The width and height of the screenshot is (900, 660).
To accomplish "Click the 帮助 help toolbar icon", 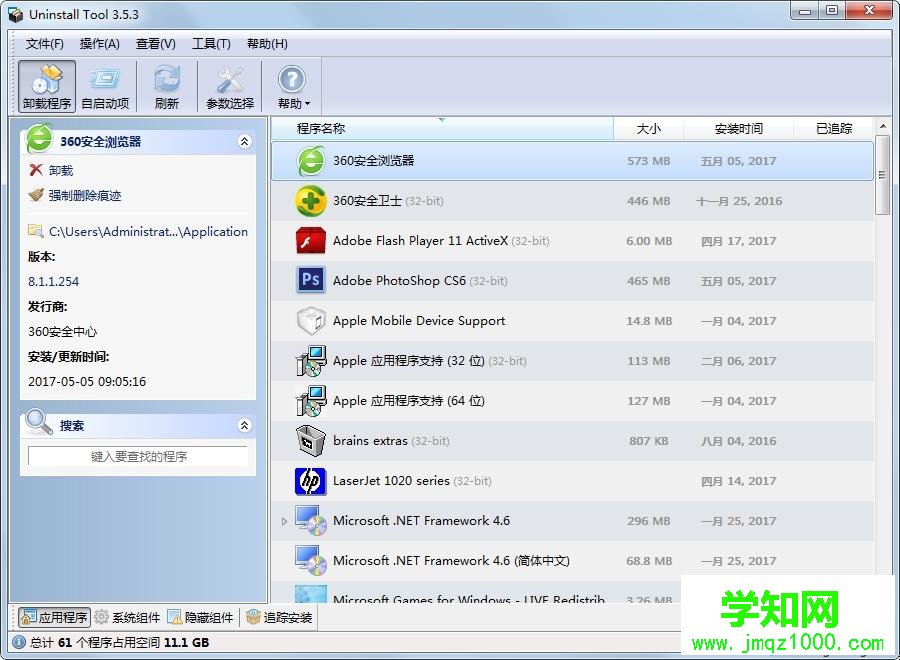I will coord(292,85).
